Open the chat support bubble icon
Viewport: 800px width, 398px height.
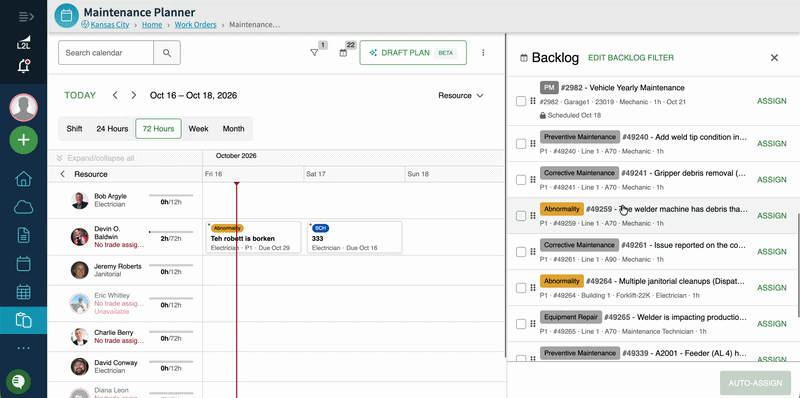pyautogui.click(x=18, y=381)
